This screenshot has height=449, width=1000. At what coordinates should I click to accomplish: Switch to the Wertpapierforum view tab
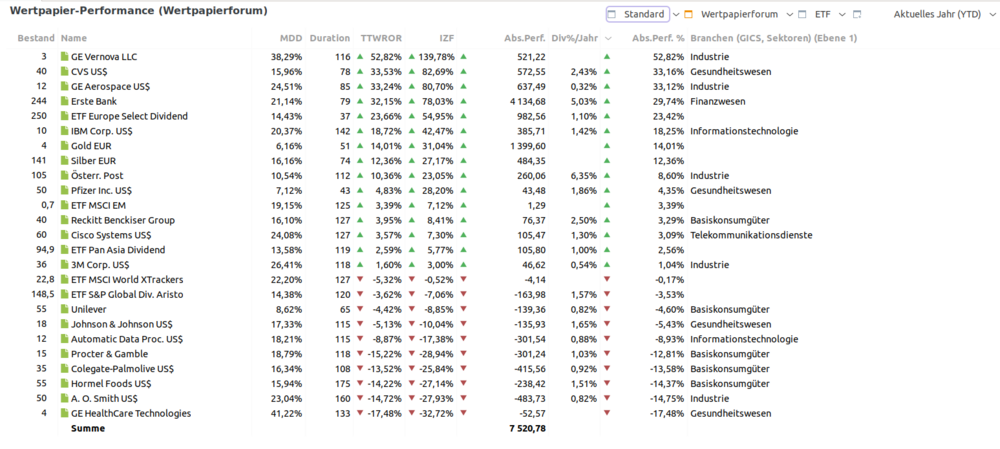pos(731,14)
